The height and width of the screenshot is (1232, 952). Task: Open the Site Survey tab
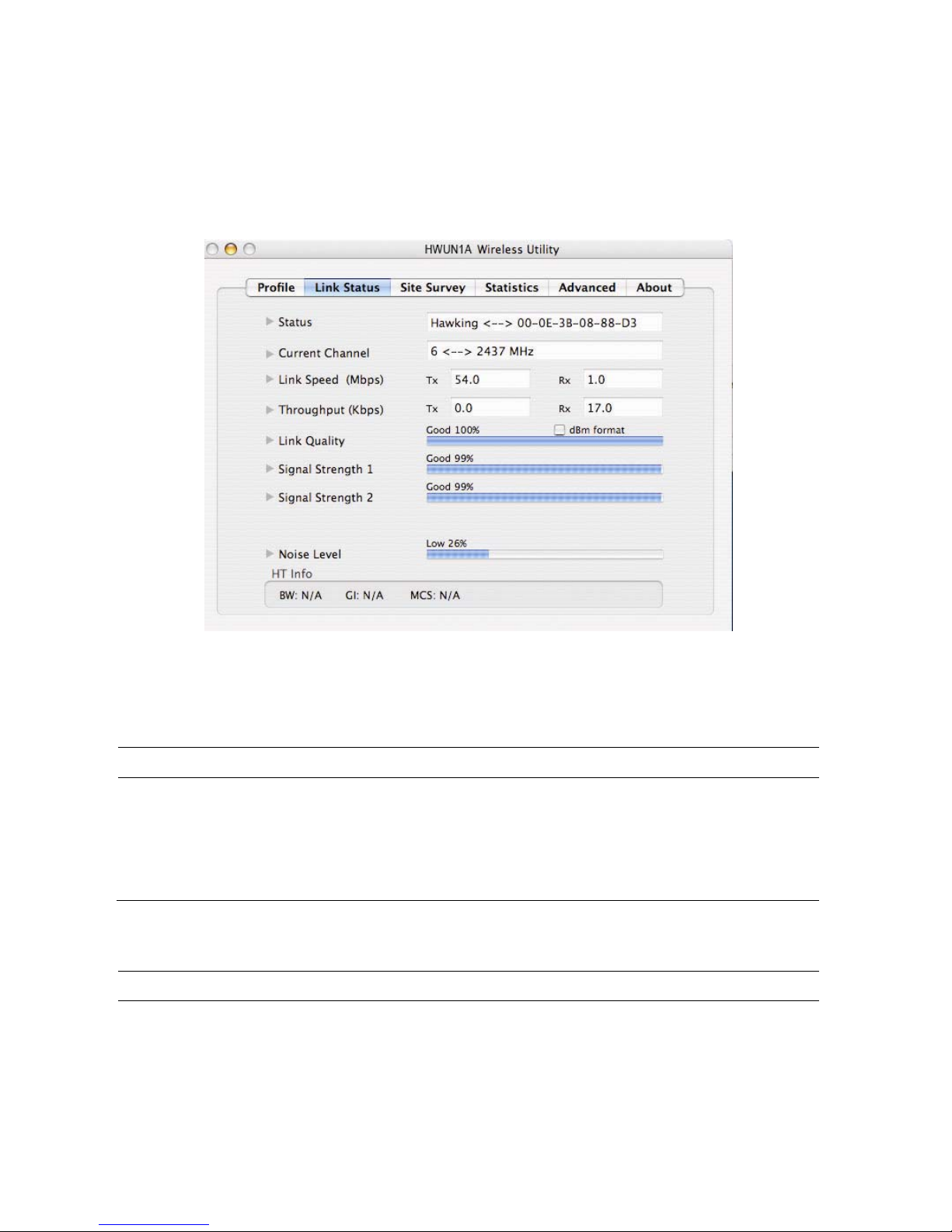[x=433, y=288]
